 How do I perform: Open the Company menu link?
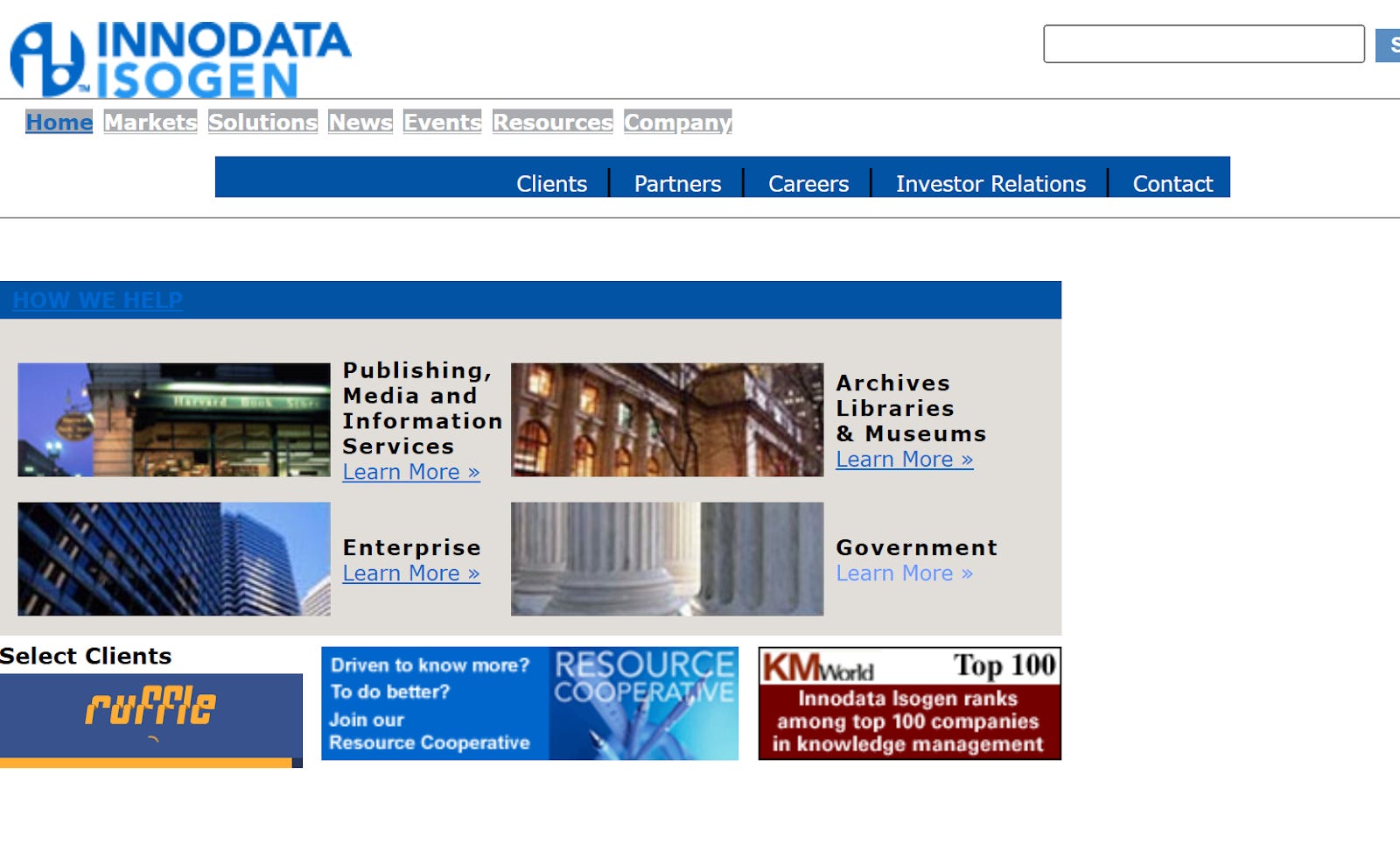pos(678,122)
